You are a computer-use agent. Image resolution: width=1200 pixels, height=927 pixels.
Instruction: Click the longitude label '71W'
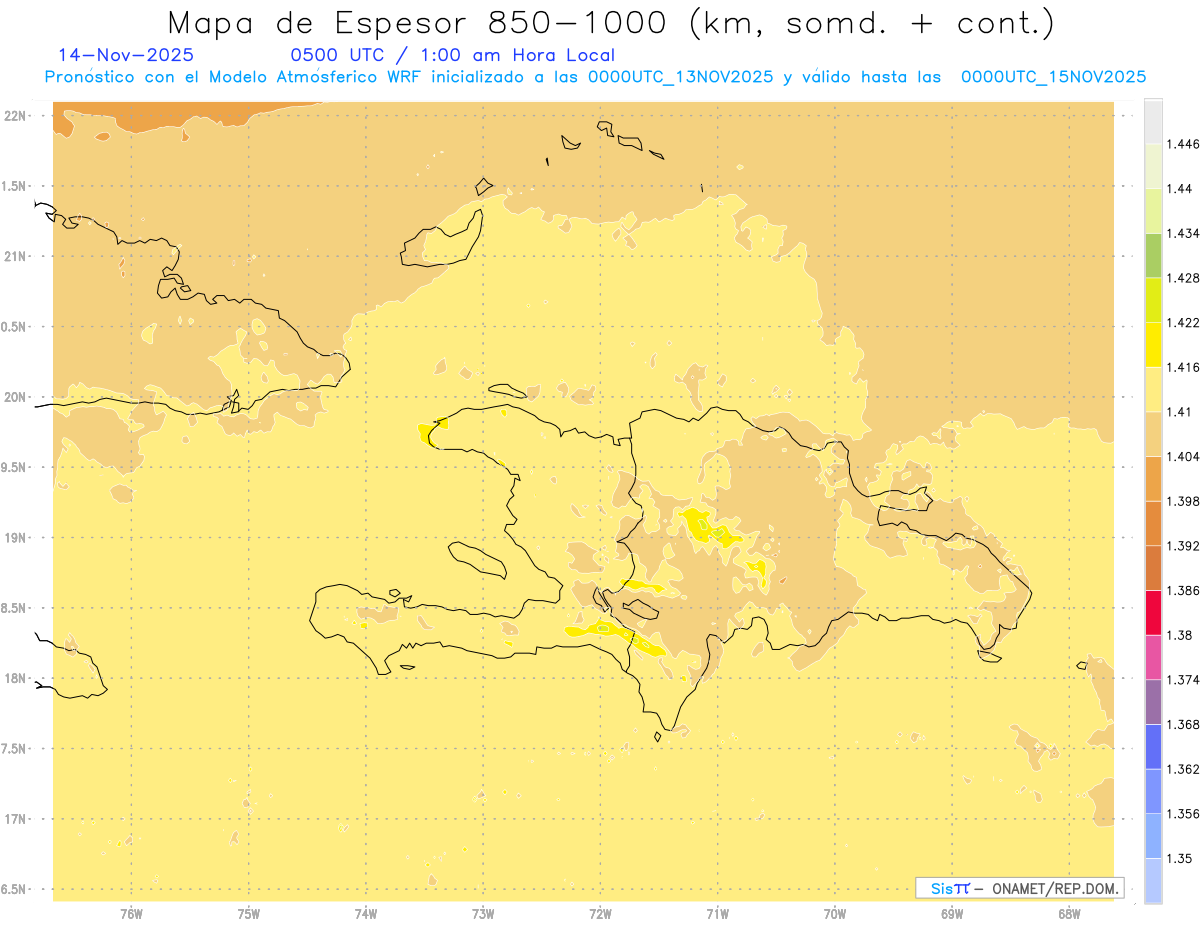[717, 914]
